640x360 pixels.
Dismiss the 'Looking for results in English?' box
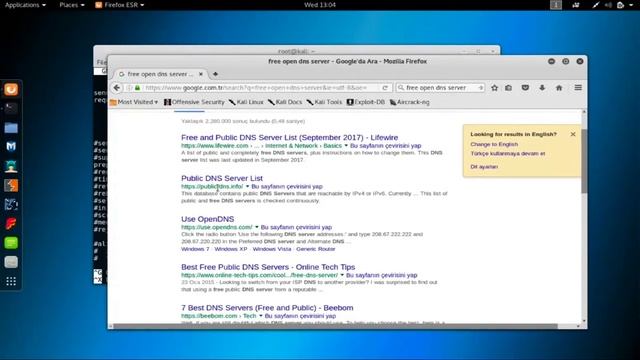coord(573,134)
